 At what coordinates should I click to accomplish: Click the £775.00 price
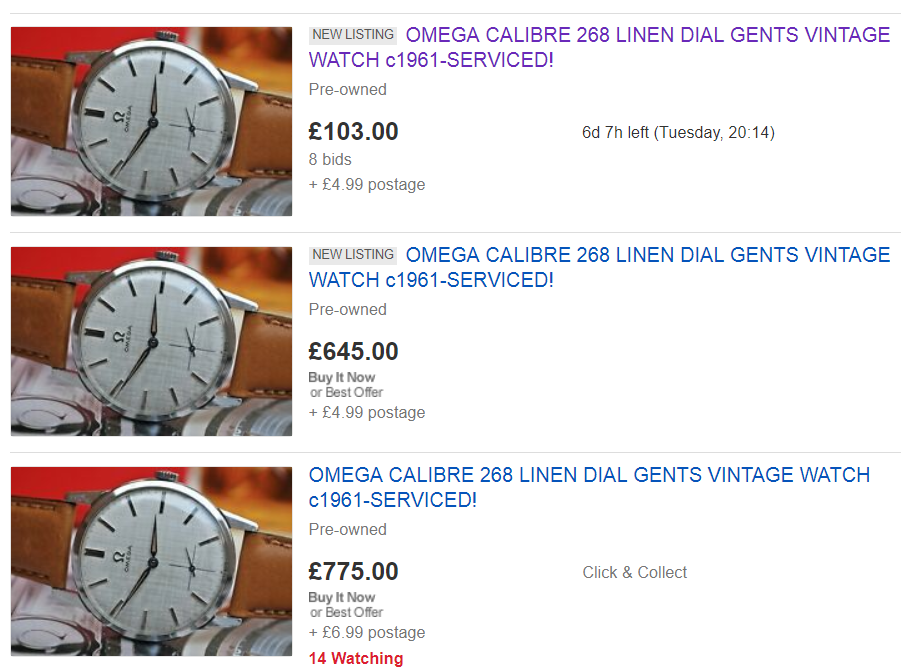click(353, 571)
